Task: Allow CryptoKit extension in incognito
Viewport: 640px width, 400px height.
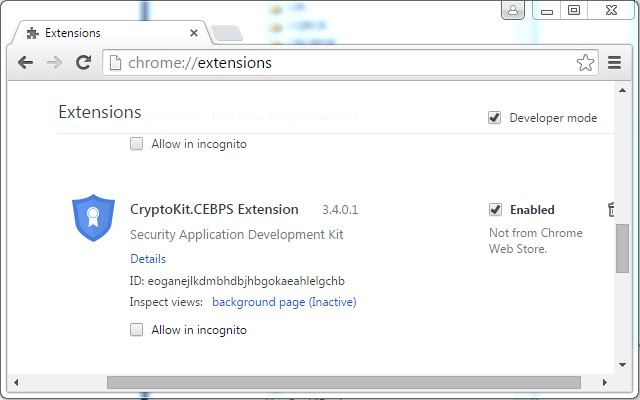Action: (136, 329)
